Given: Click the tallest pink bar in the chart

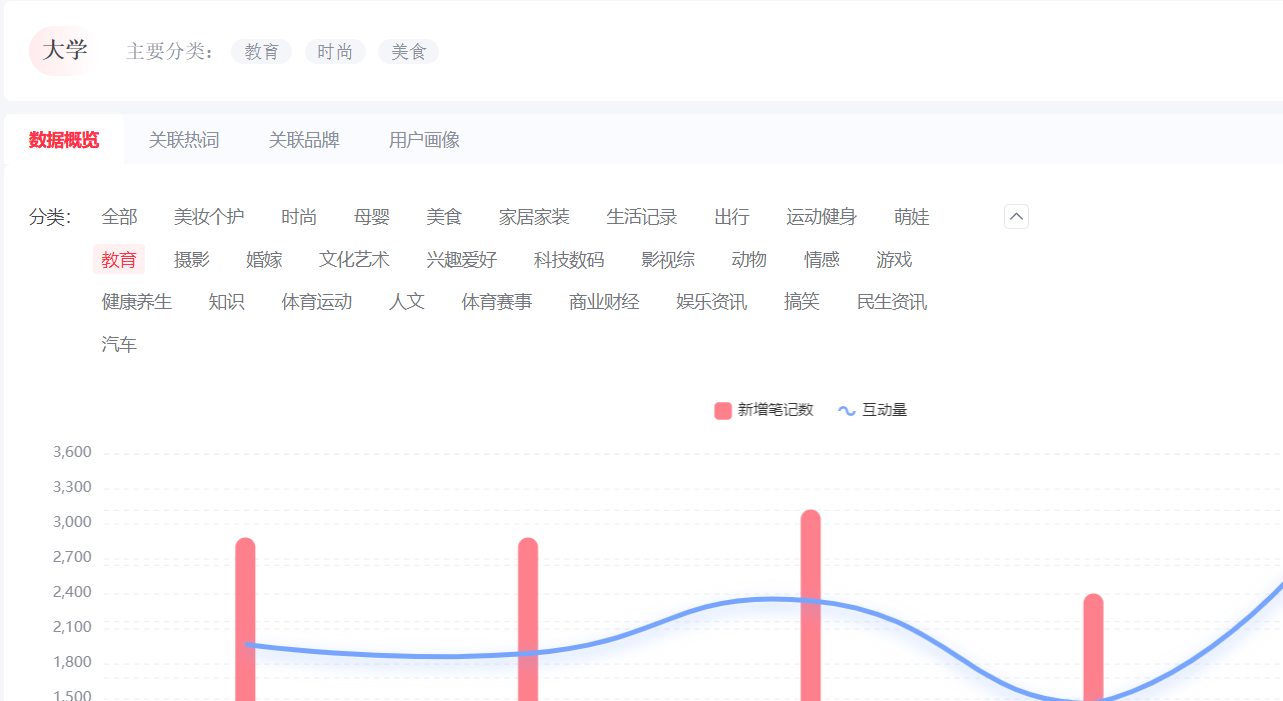Looking at the screenshot, I should tap(811, 605).
